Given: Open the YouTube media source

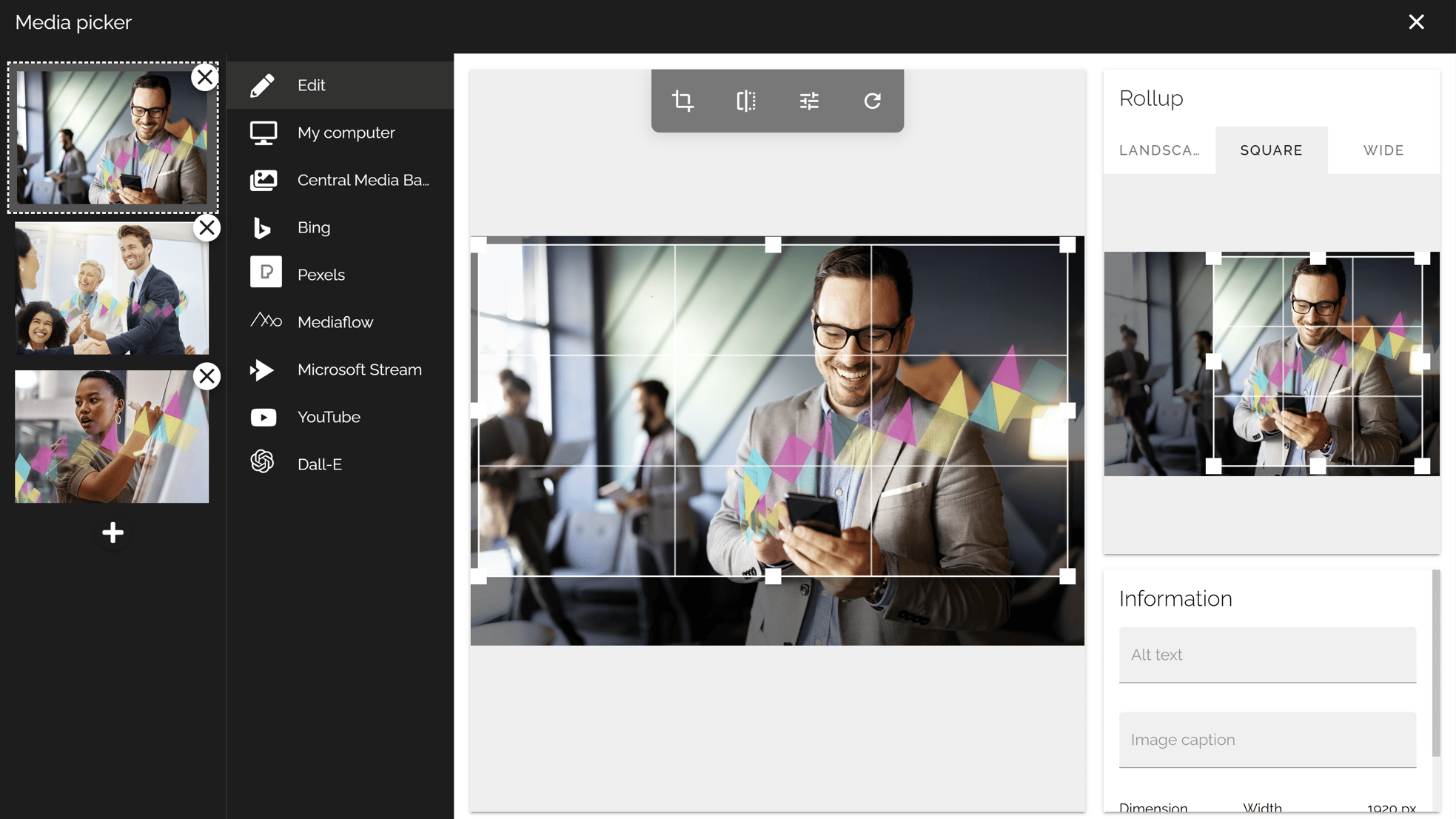Looking at the screenshot, I should coord(329,417).
